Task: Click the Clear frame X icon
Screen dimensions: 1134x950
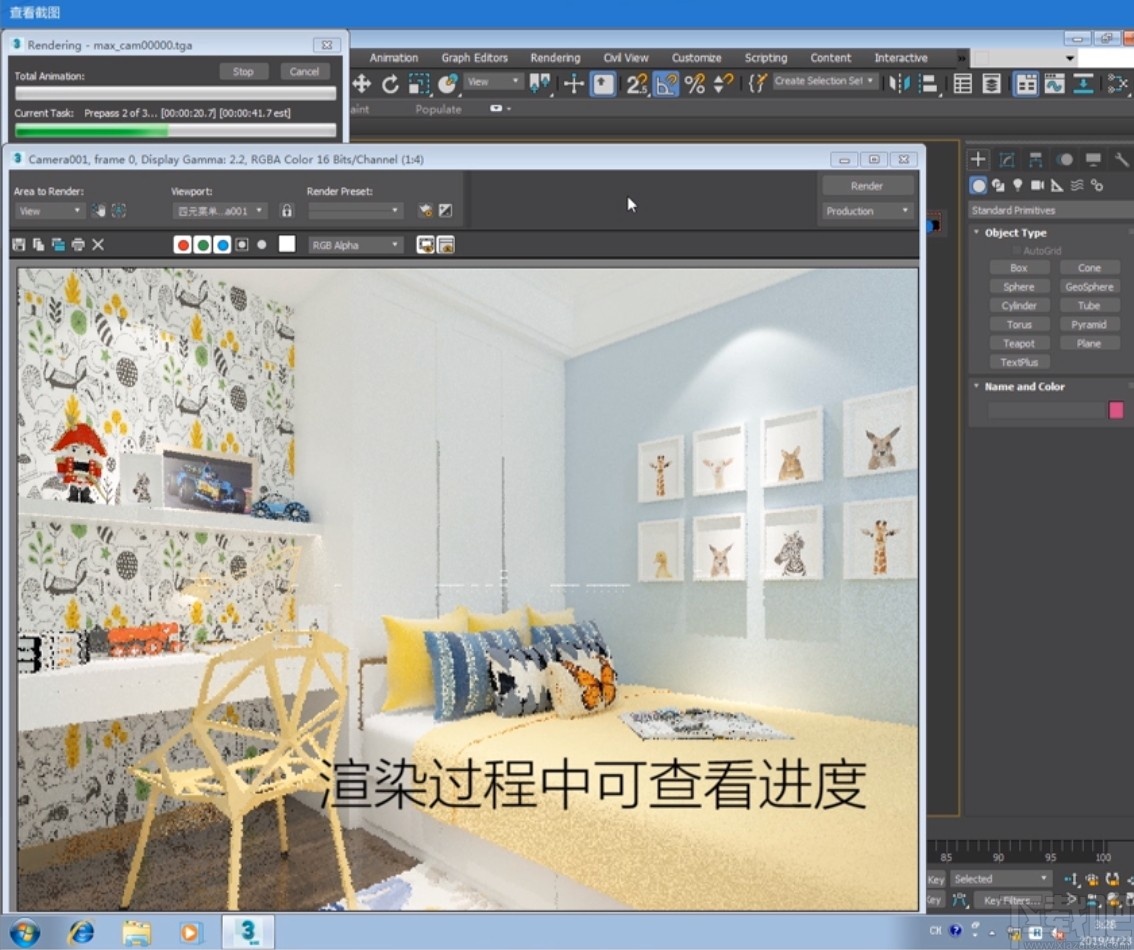Action: [98, 245]
